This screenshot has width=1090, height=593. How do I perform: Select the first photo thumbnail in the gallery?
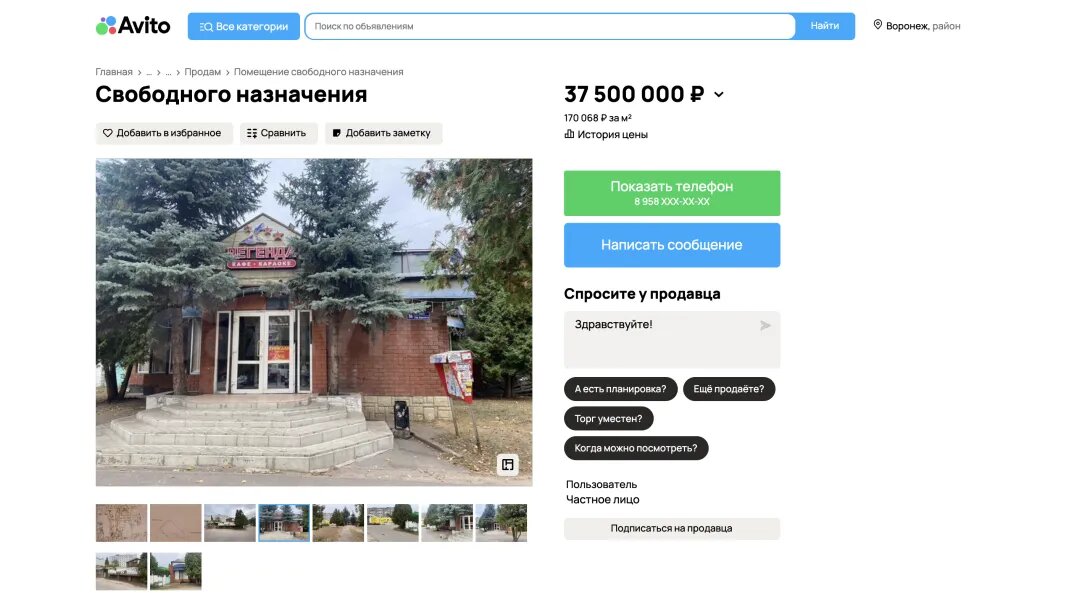tap(122, 523)
